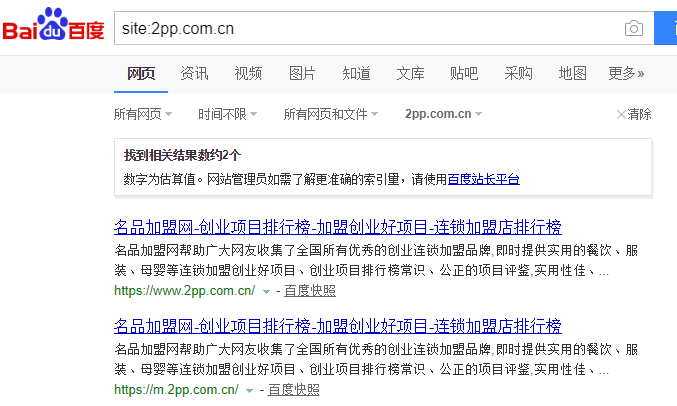Open 百度快照 for m.2pp.com.cn result
The width and height of the screenshot is (677, 406).
[x=294, y=390]
